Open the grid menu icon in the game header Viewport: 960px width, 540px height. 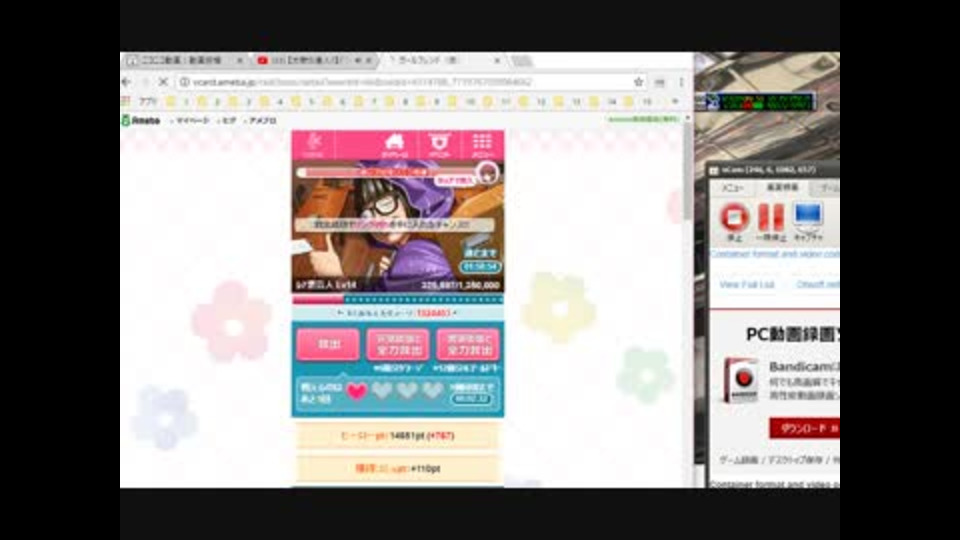click(x=482, y=146)
